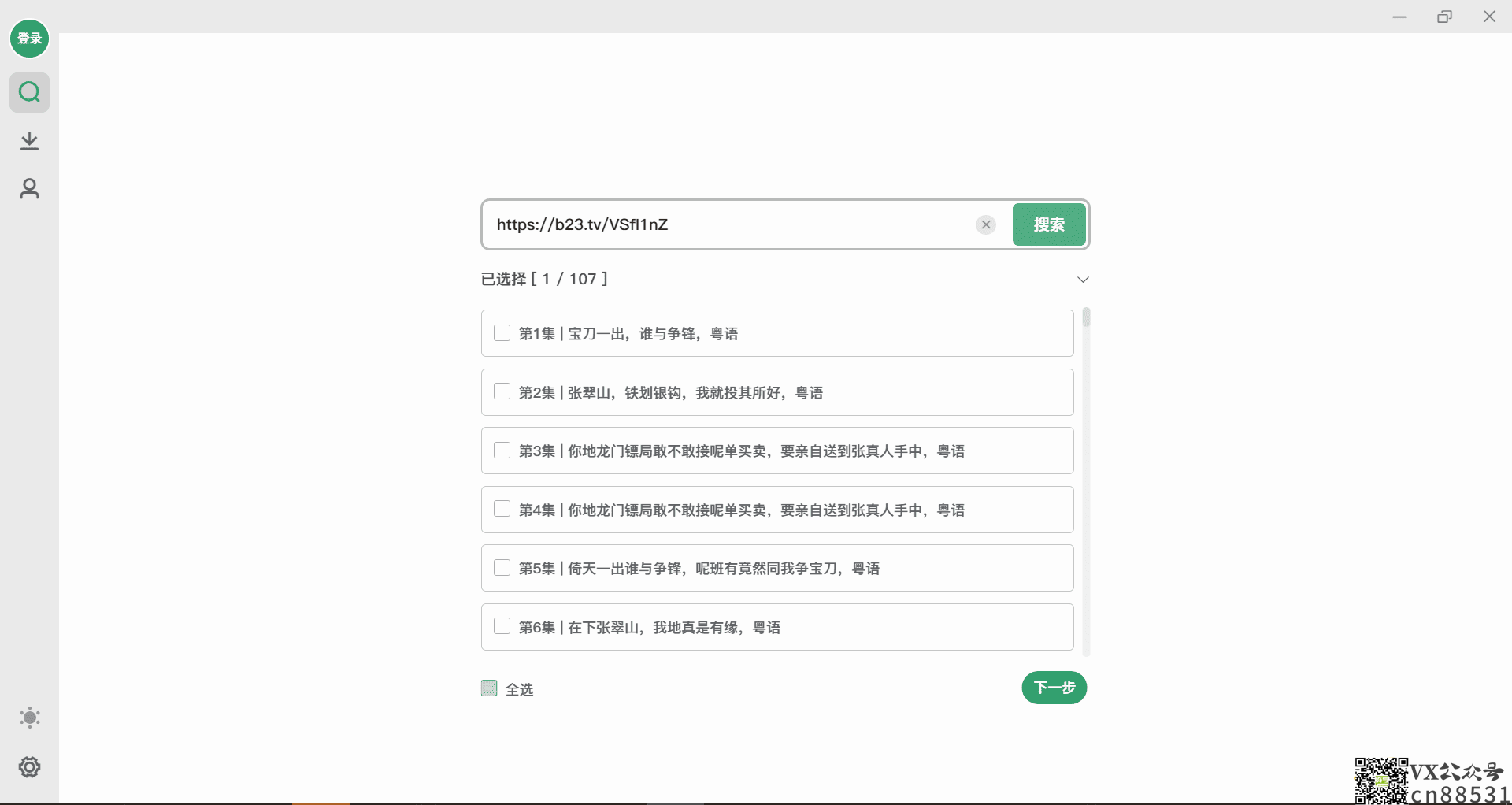
Task: Check the 第4集 episode checkbox
Action: coord(502,509)
